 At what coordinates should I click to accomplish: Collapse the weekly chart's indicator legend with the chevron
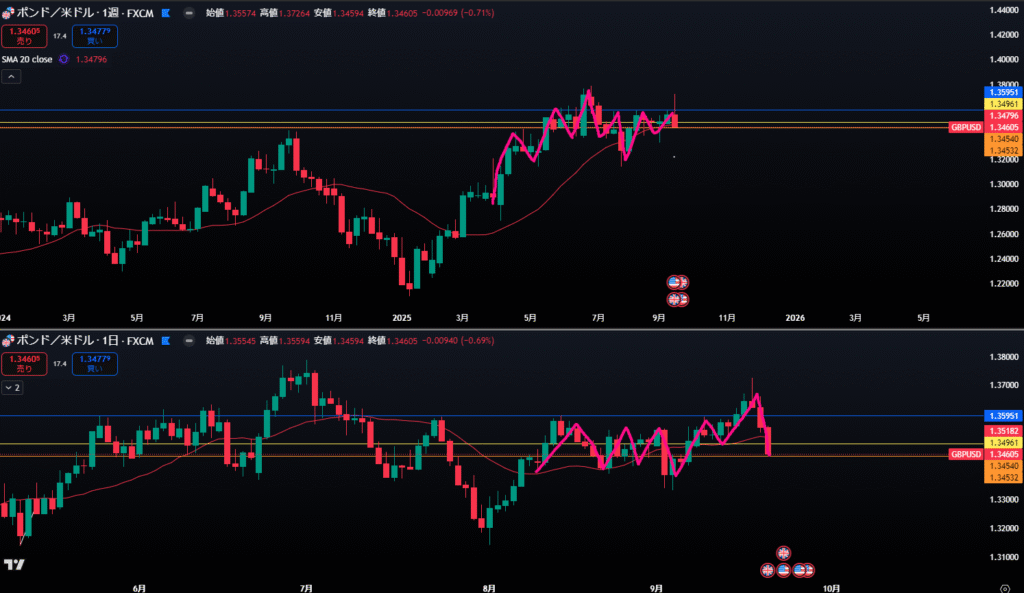click(11, 77)
